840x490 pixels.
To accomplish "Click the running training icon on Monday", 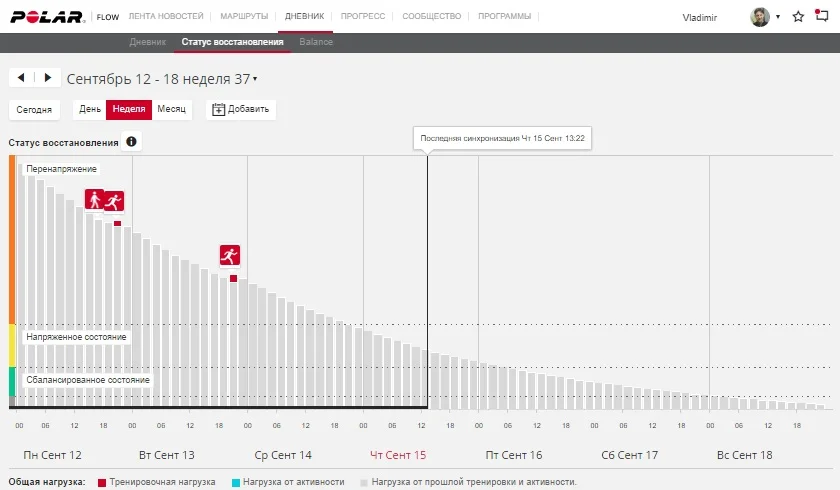I will pos(114,202).
